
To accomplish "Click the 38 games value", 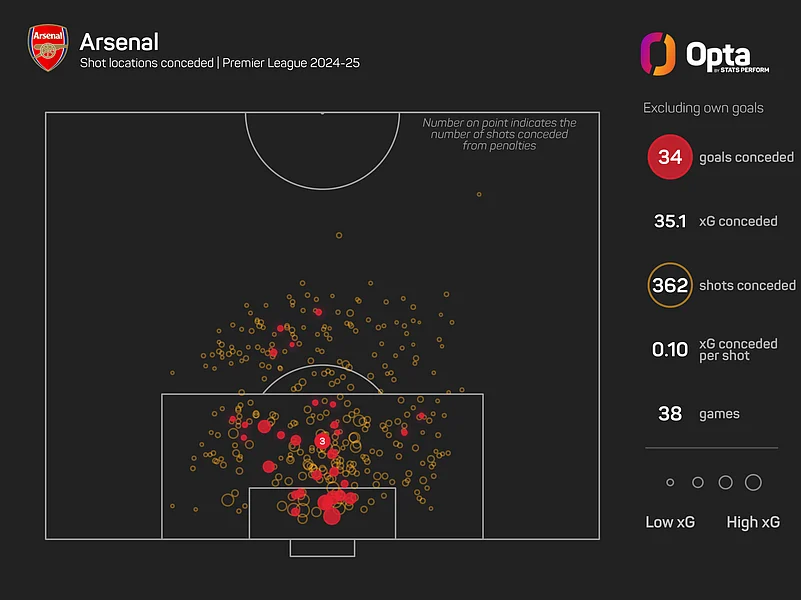I will point(670,414).
